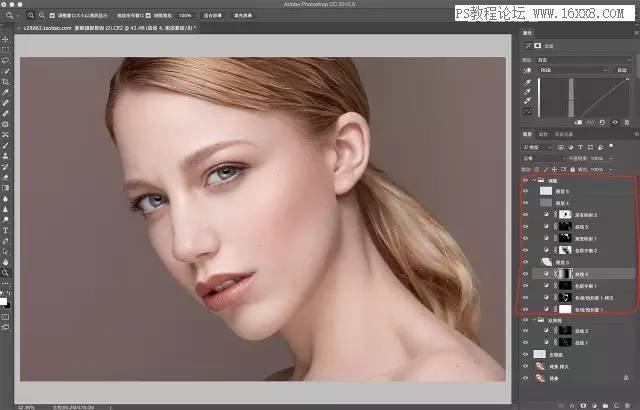The image size is (640, 410).
Task: Select the Zoom tool in the left toolbar
Action: pos(5,273)
